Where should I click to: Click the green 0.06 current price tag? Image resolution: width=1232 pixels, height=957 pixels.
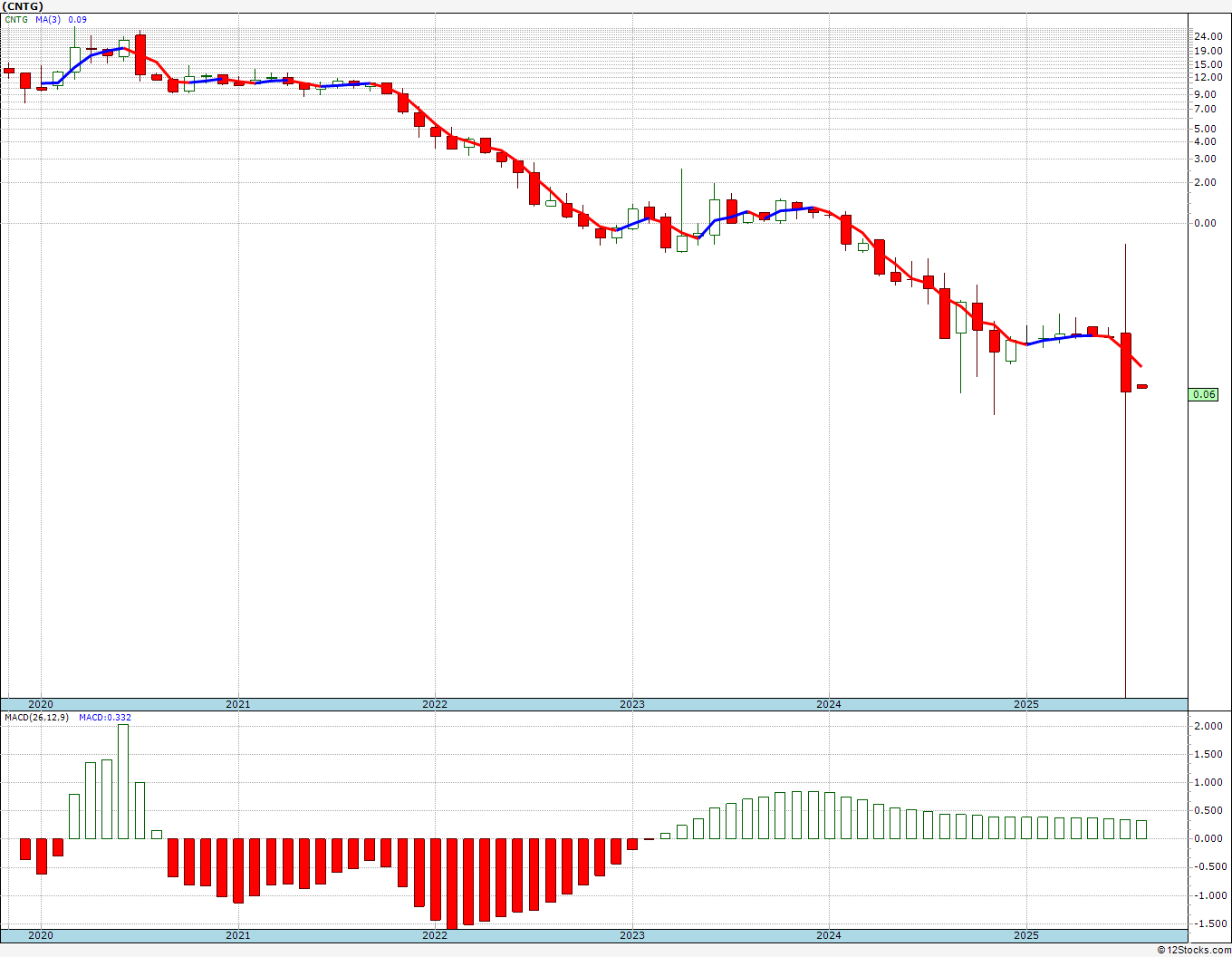click(1204, 394)
